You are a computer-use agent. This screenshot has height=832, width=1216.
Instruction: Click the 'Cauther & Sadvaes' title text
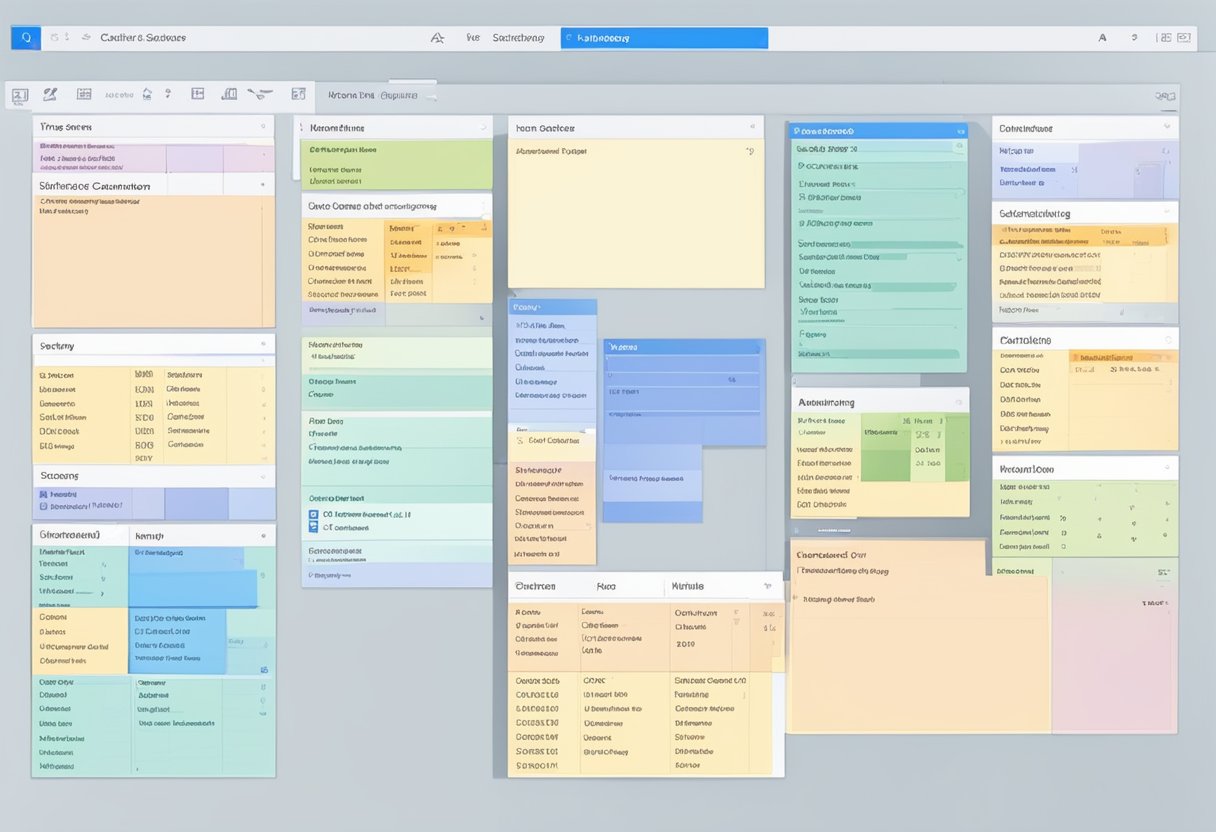pos(143,38)
